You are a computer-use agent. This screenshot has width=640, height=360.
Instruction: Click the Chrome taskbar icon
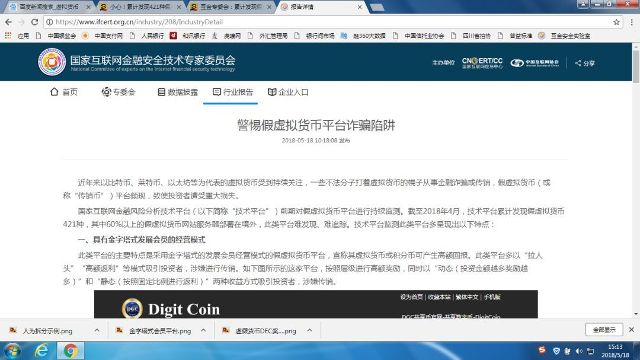pos(70,351)
